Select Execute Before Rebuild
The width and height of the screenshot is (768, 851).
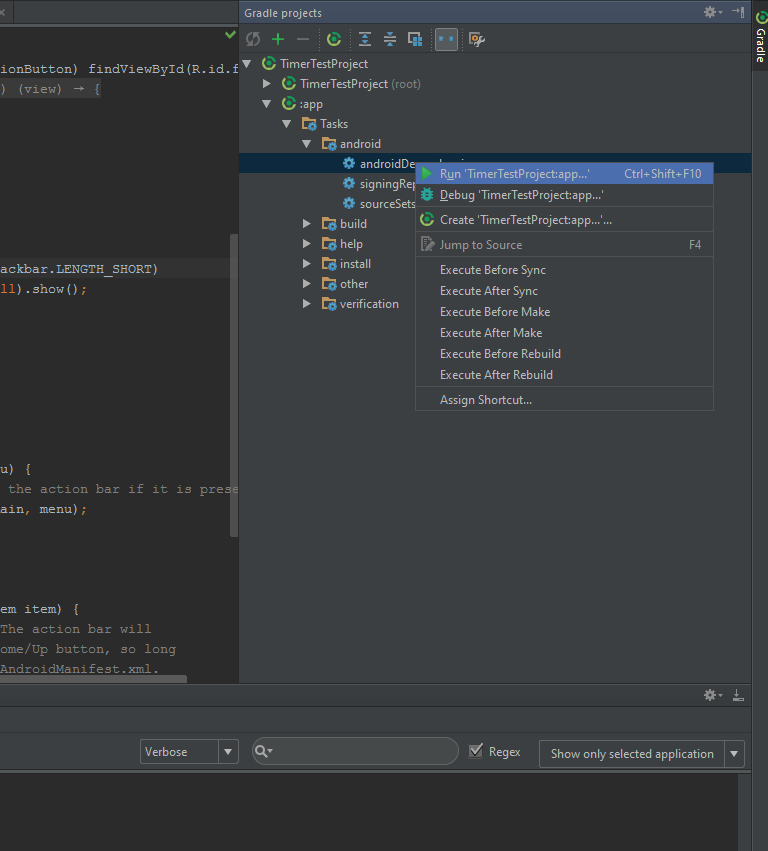pos(564,354)
